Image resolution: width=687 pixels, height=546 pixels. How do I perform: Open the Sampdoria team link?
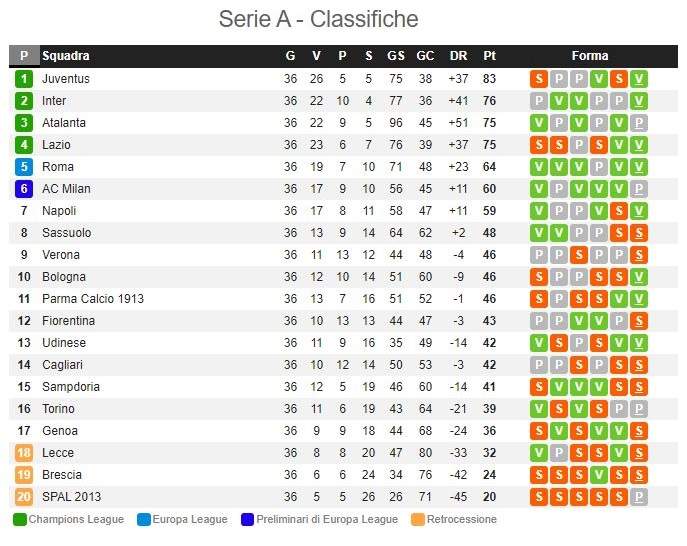(71, 387)
